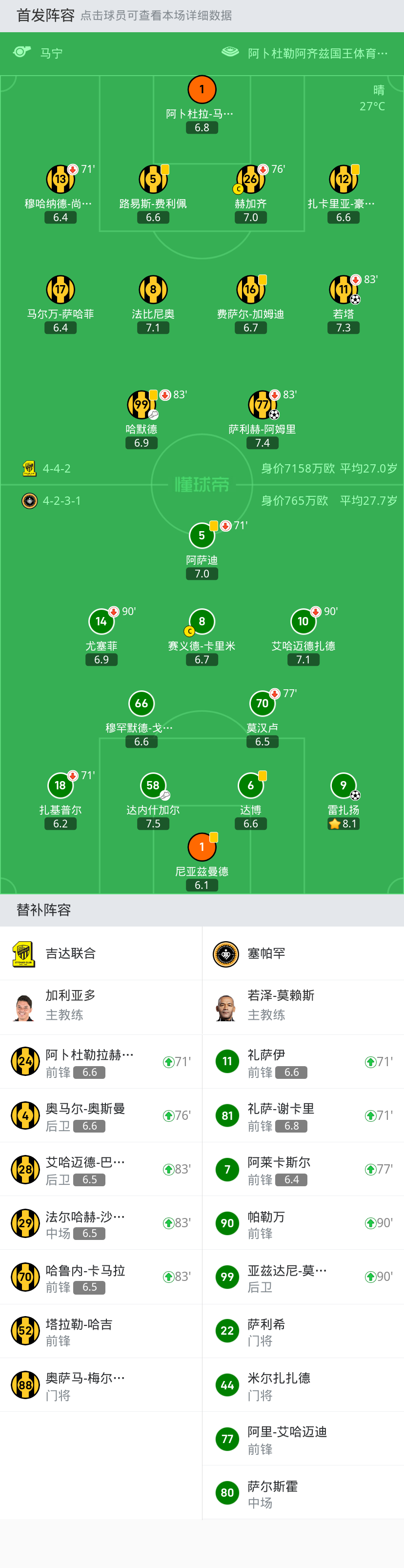Viewport: 404px width, 1568px height.
Task: Tap number 99 哈默德 jersey icon
Action: pyautogui.click(x=141, y=405)
